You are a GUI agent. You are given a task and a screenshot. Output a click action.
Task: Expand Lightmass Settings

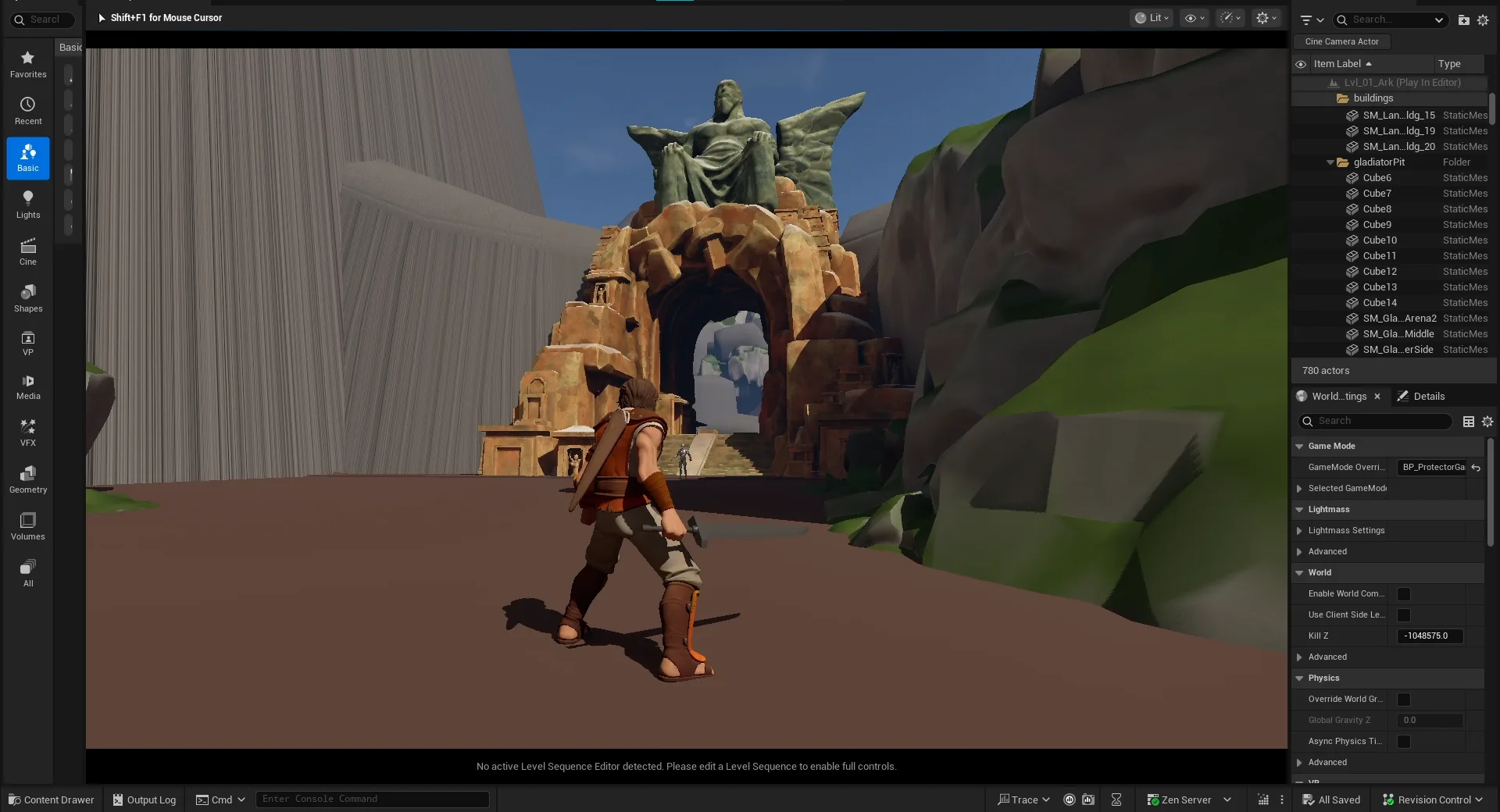point(1299,531)
